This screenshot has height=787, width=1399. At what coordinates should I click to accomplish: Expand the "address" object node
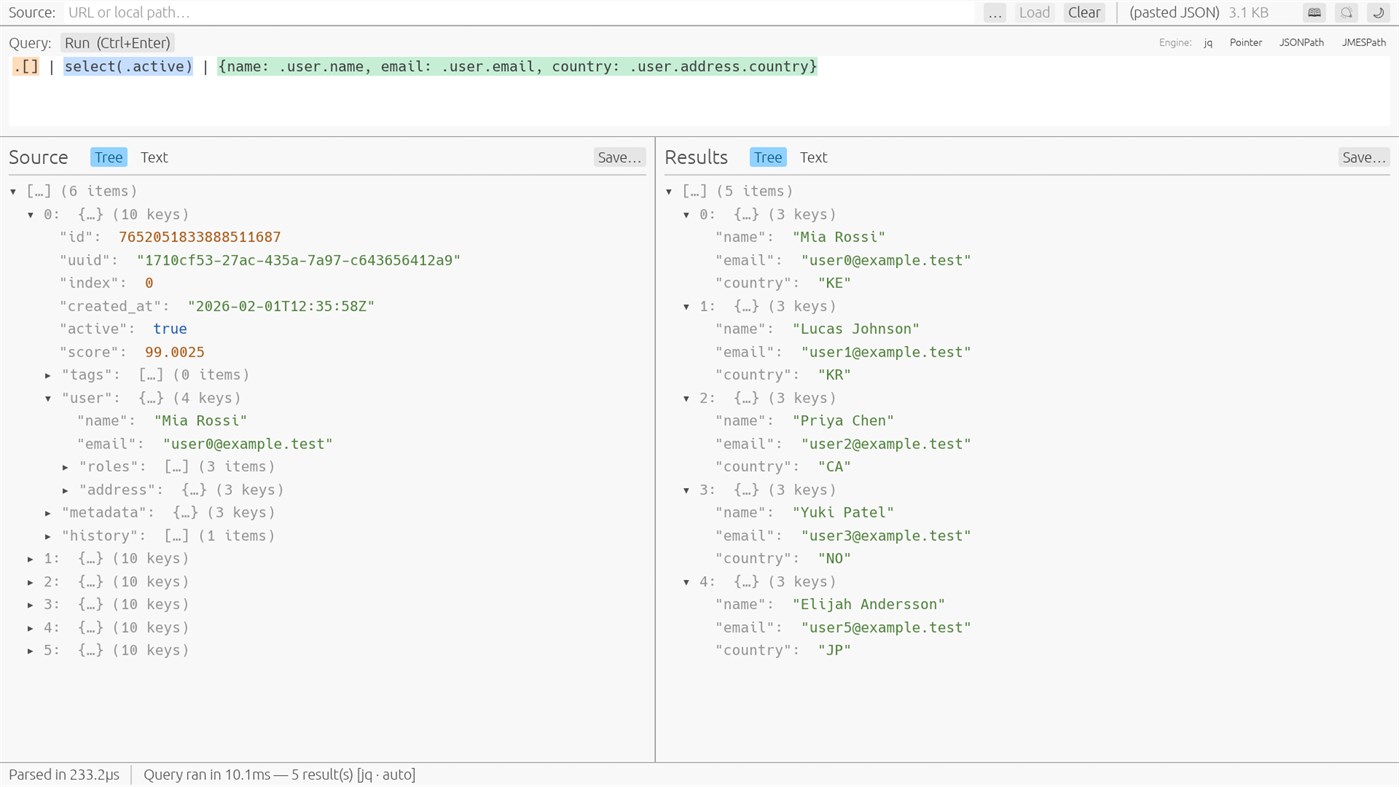point(66,490)
